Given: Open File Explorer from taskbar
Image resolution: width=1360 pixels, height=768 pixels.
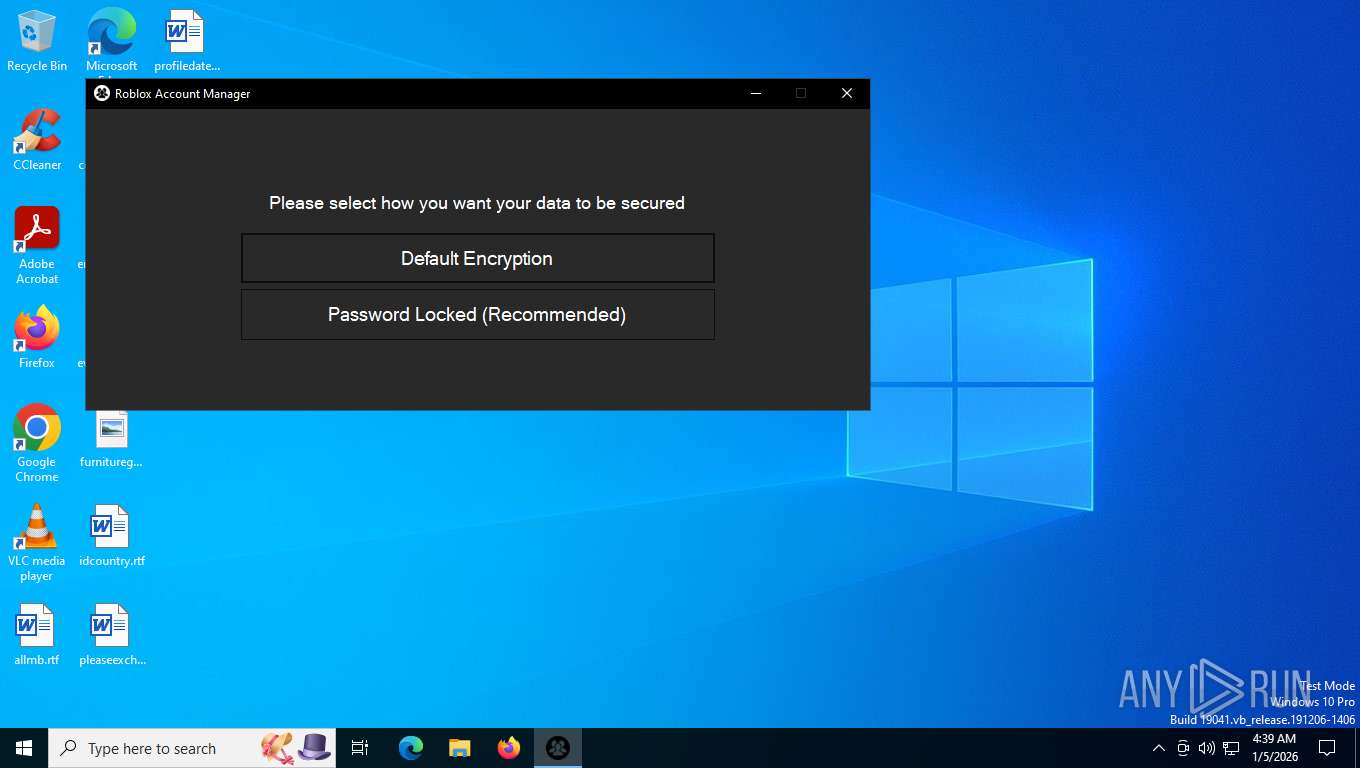Looking at the screenshot, I should click(x=459, y=748).
